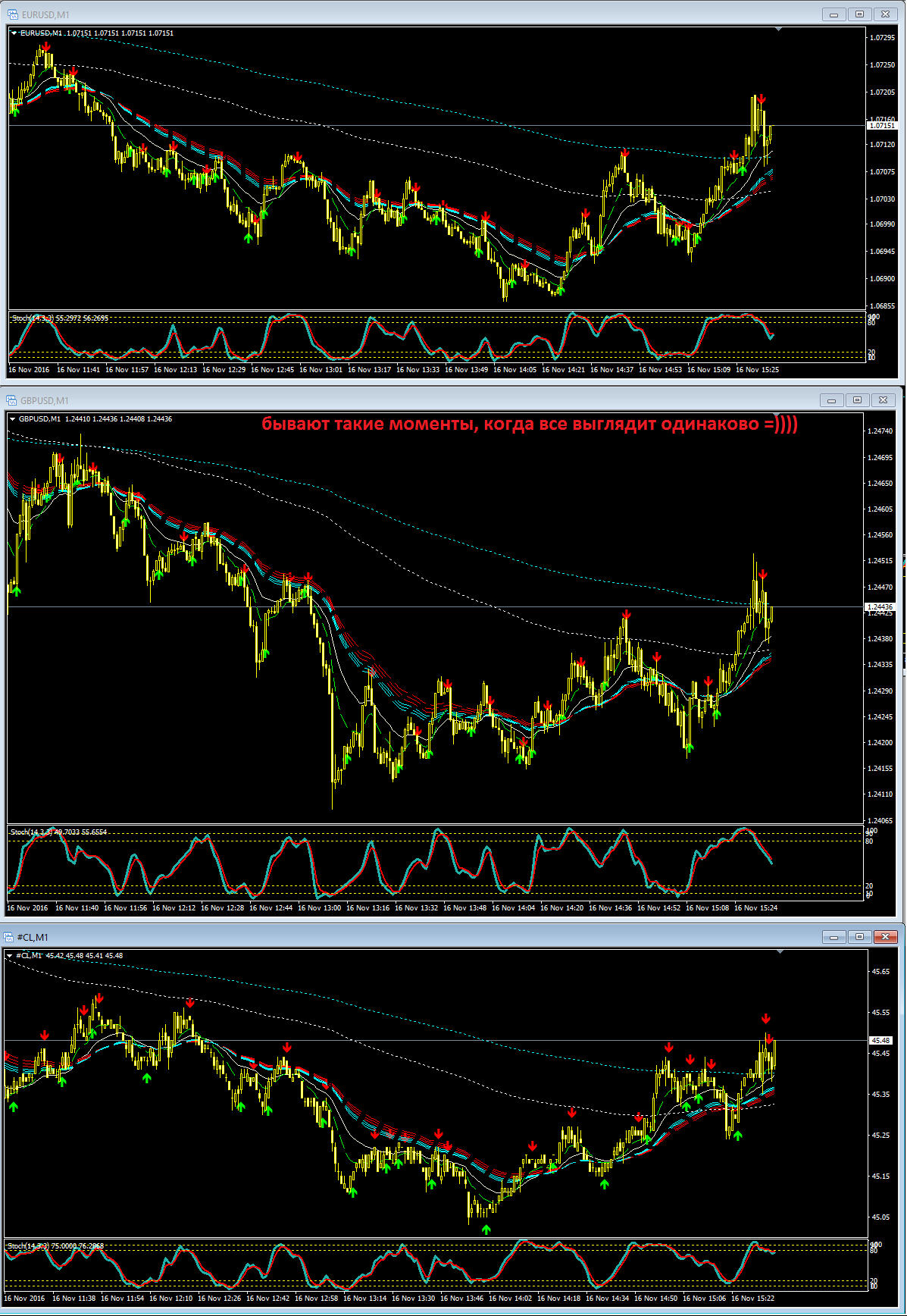Close the #CL,M1 chart window
The width and height of the screenshot is (907, 1316).
[885, 937]
